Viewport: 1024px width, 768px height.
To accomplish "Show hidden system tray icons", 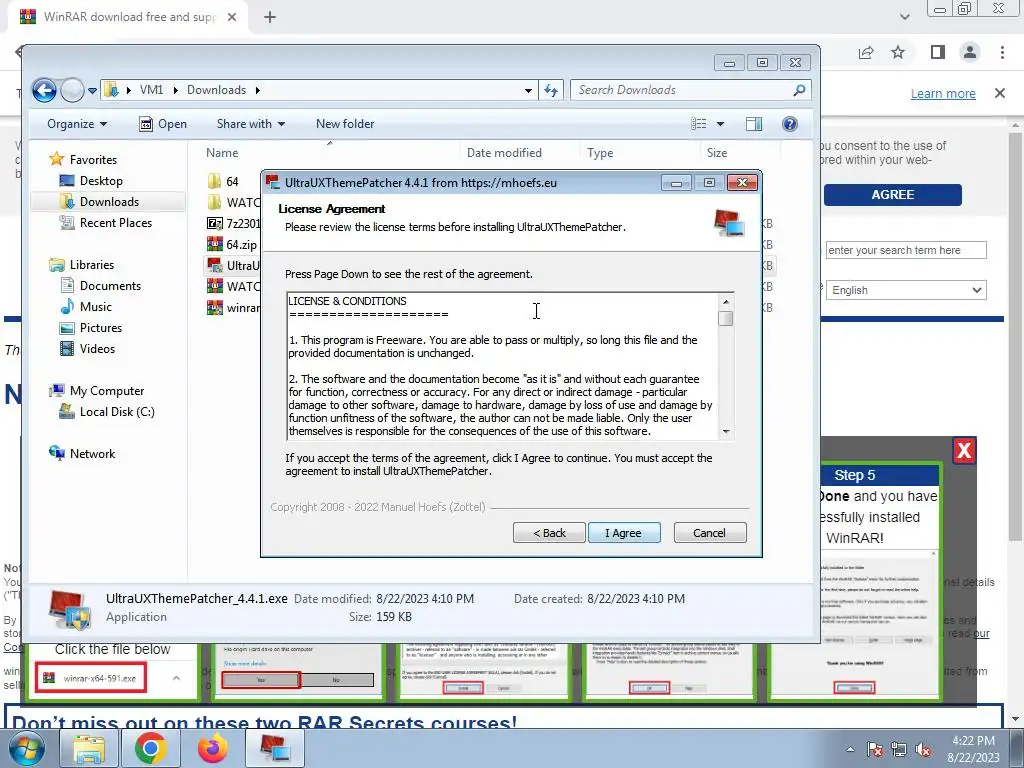I will 850,749.
